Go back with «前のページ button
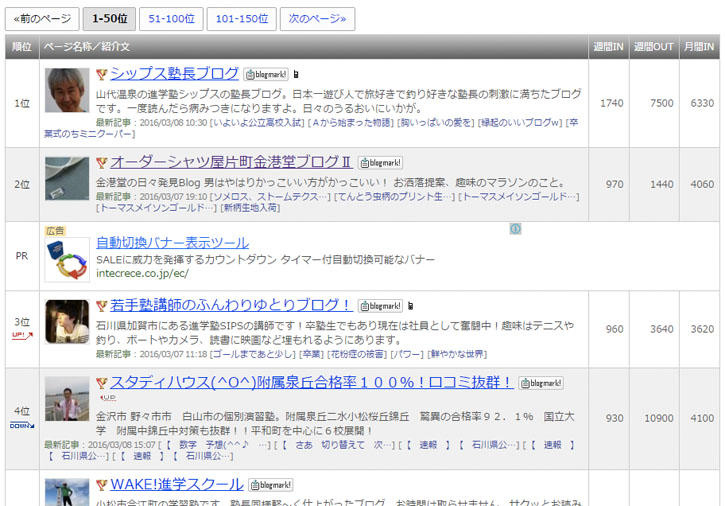This screenshot has height=506, width=725. 42,18
